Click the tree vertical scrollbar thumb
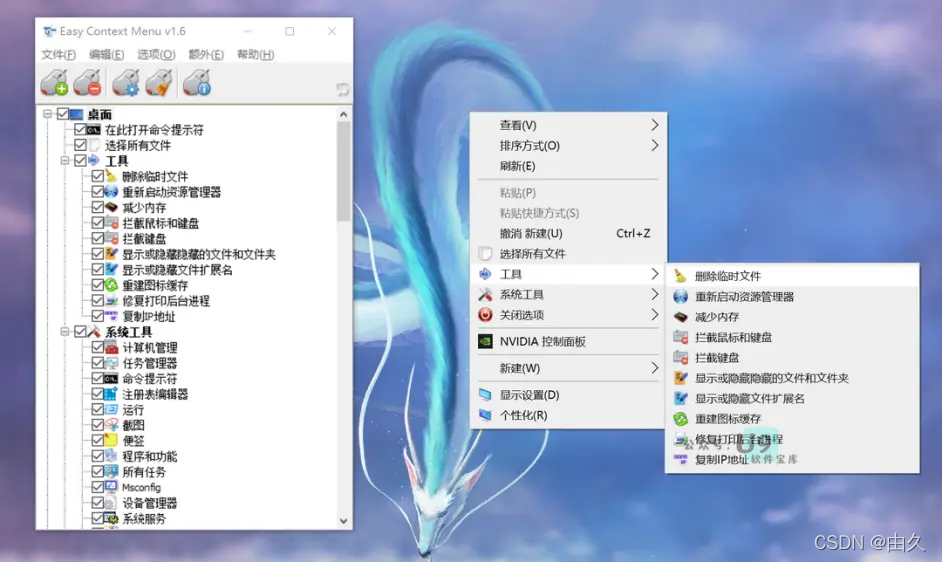942x562 pixels. click(x=343, y=171)
